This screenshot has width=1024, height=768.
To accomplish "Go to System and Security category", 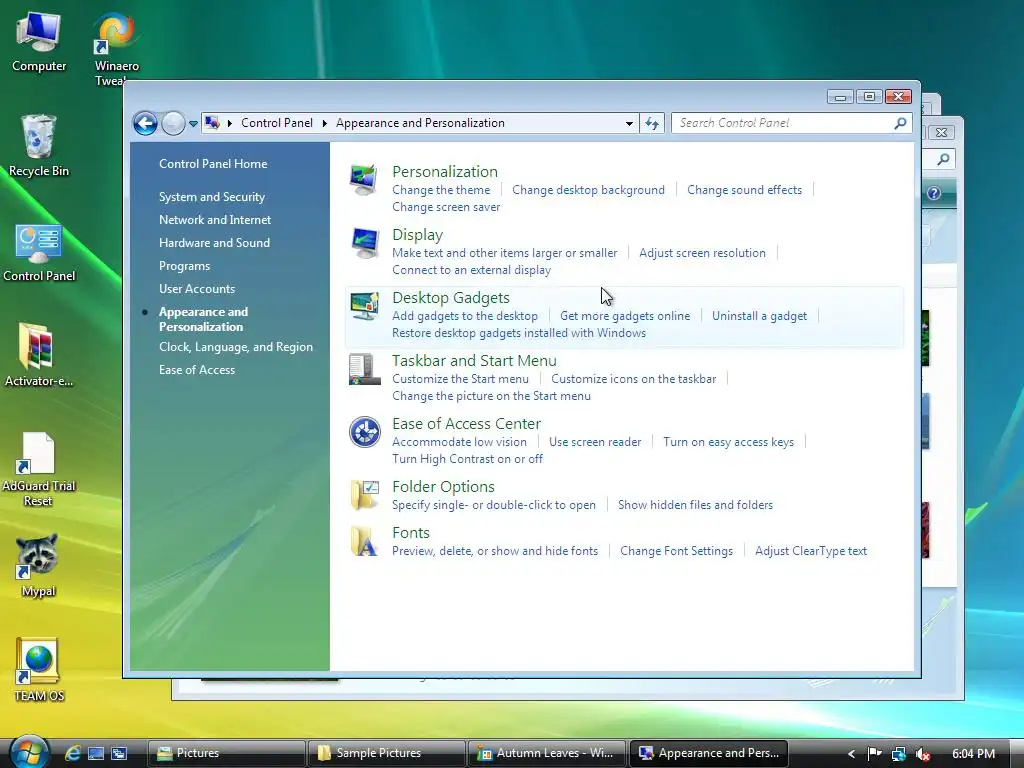I will 212,197.
